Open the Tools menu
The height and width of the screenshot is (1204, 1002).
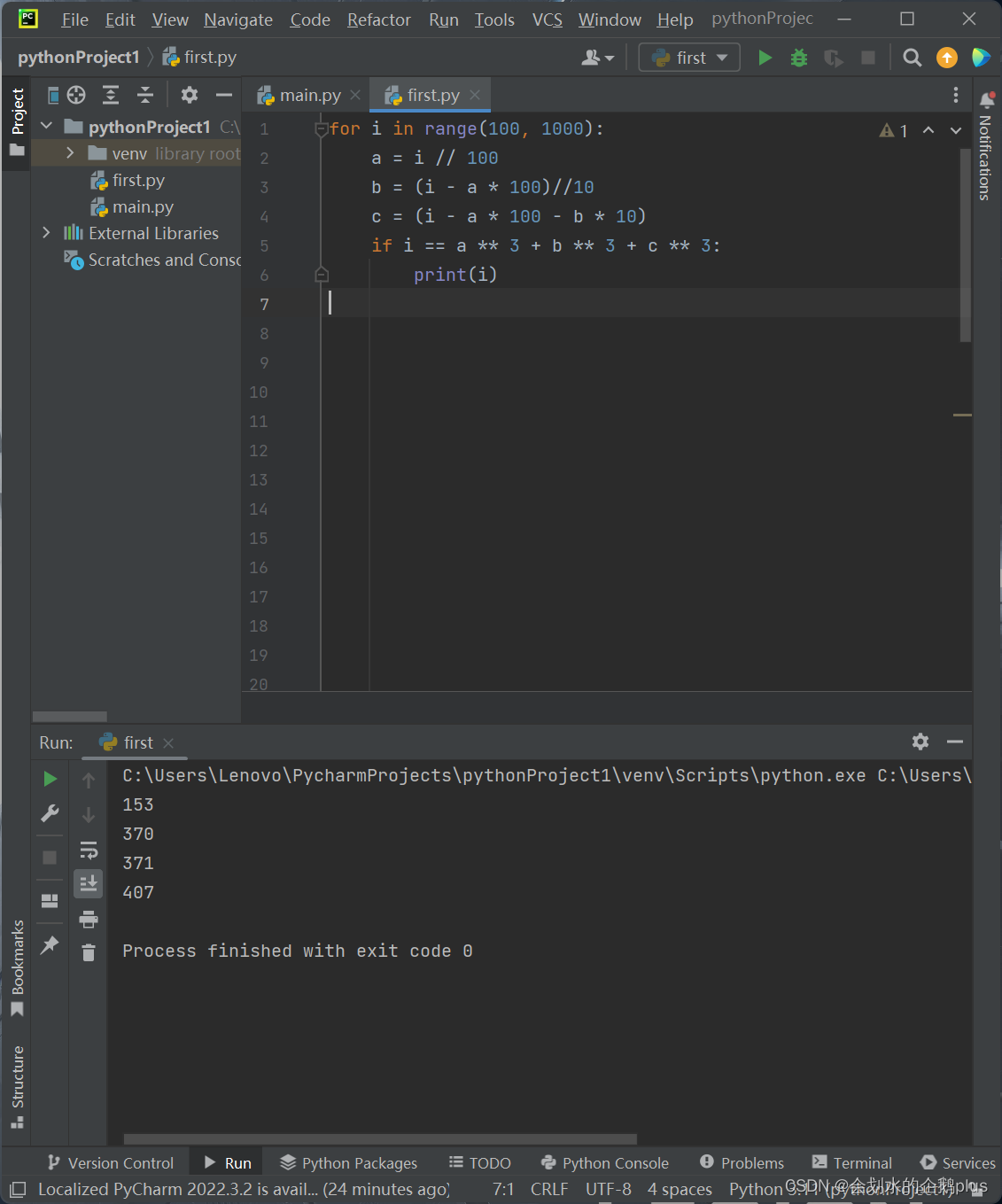(x=494, y=19)
